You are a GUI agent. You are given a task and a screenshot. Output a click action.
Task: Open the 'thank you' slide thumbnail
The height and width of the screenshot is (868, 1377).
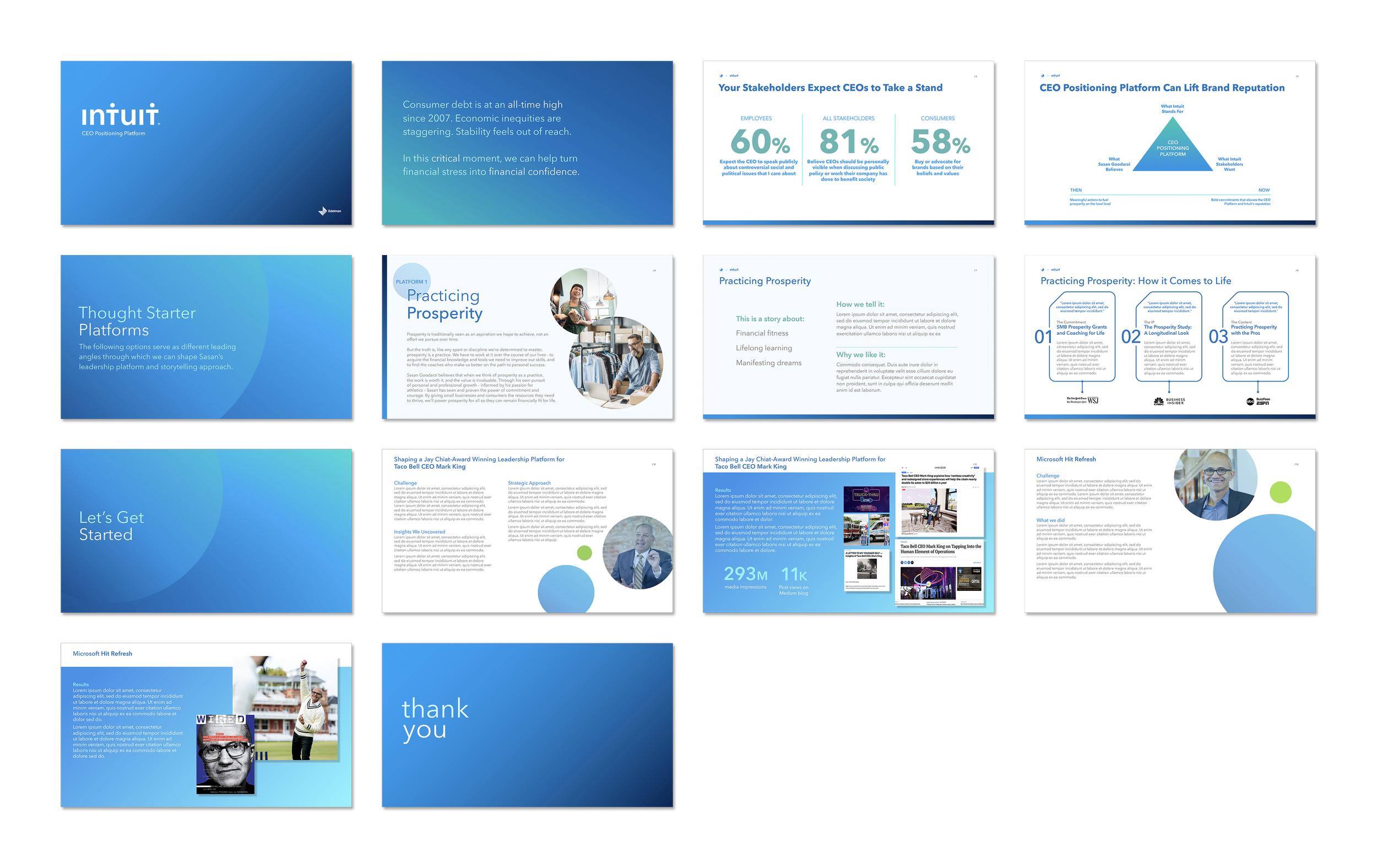(527, 724)
